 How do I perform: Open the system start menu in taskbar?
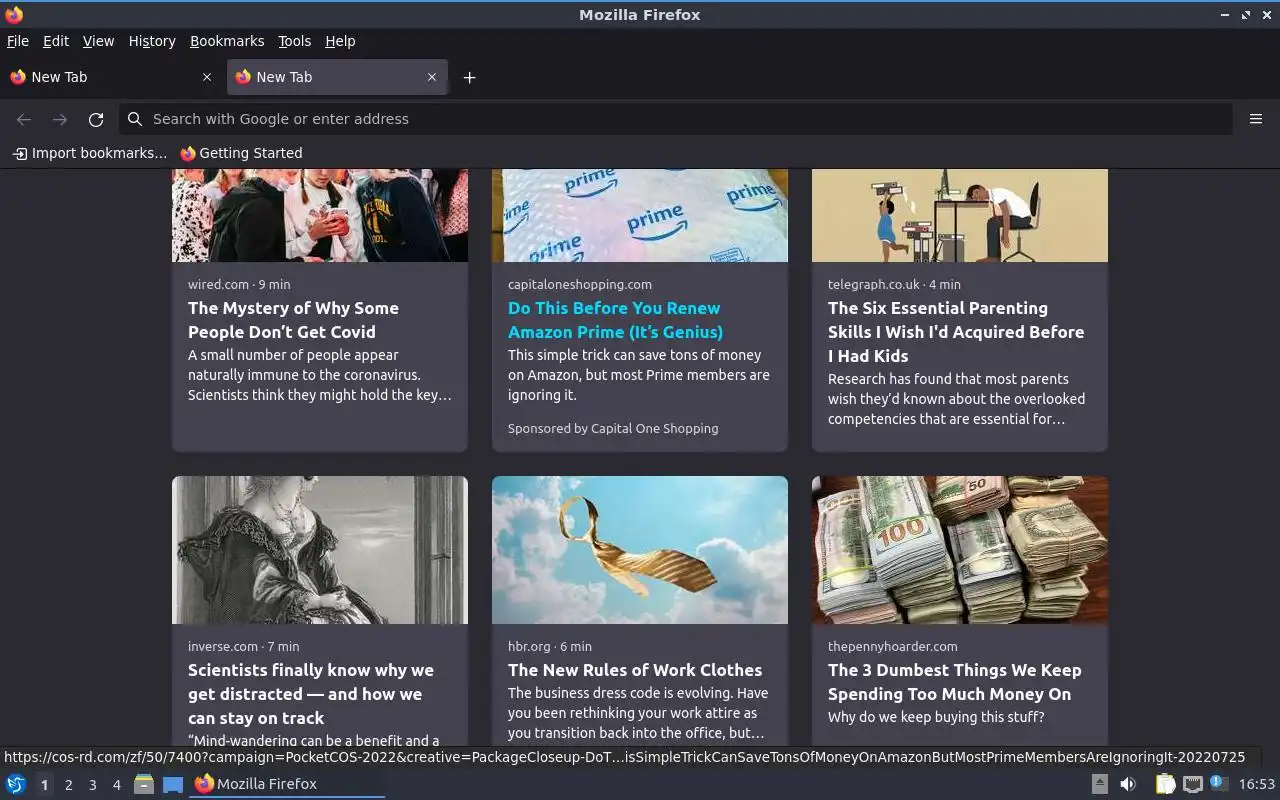point(16,784)
